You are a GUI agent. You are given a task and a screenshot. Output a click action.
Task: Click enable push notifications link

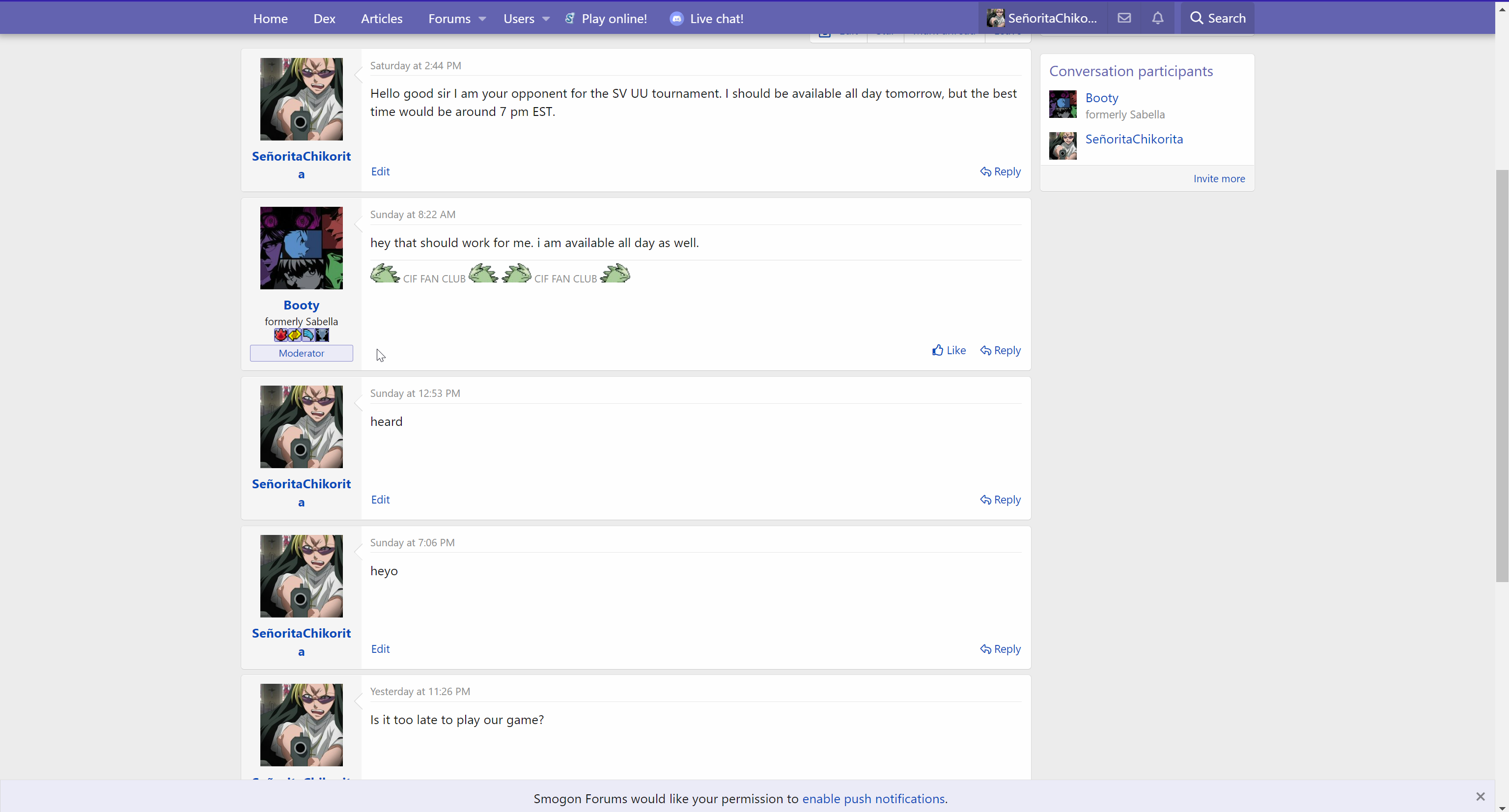873,799
